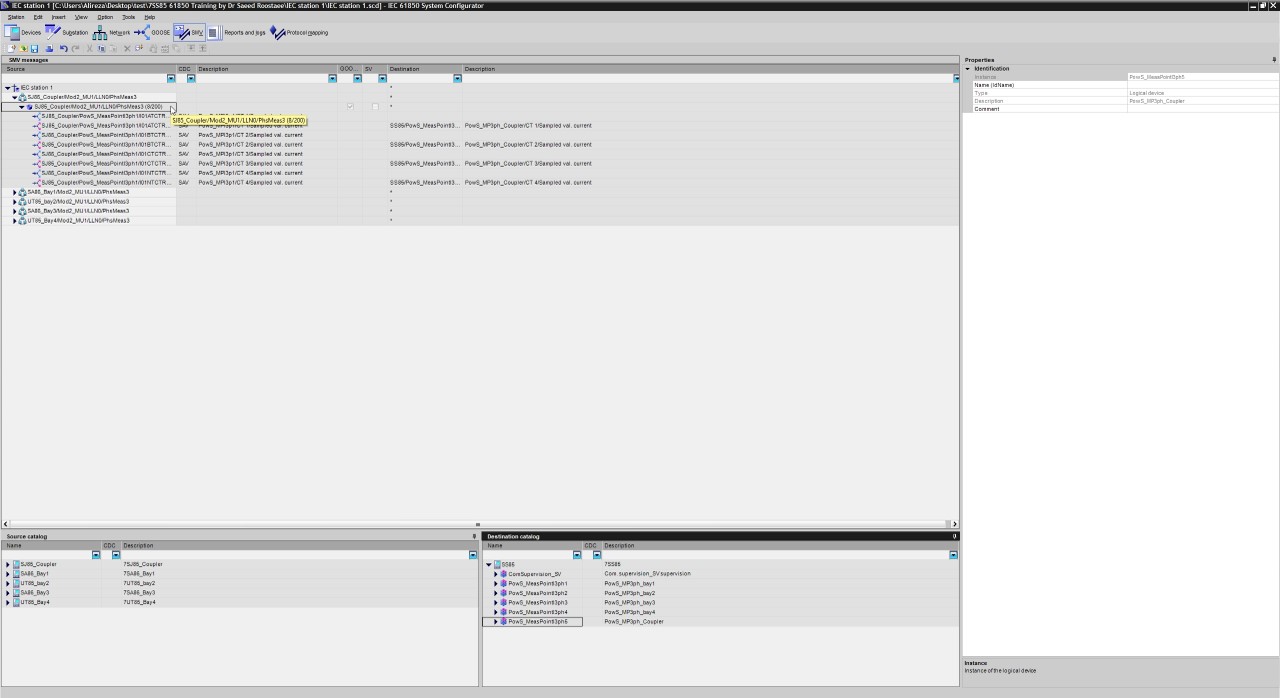Toggle the SV column checkbox for PhsMeas3

(x=375, y=107)
